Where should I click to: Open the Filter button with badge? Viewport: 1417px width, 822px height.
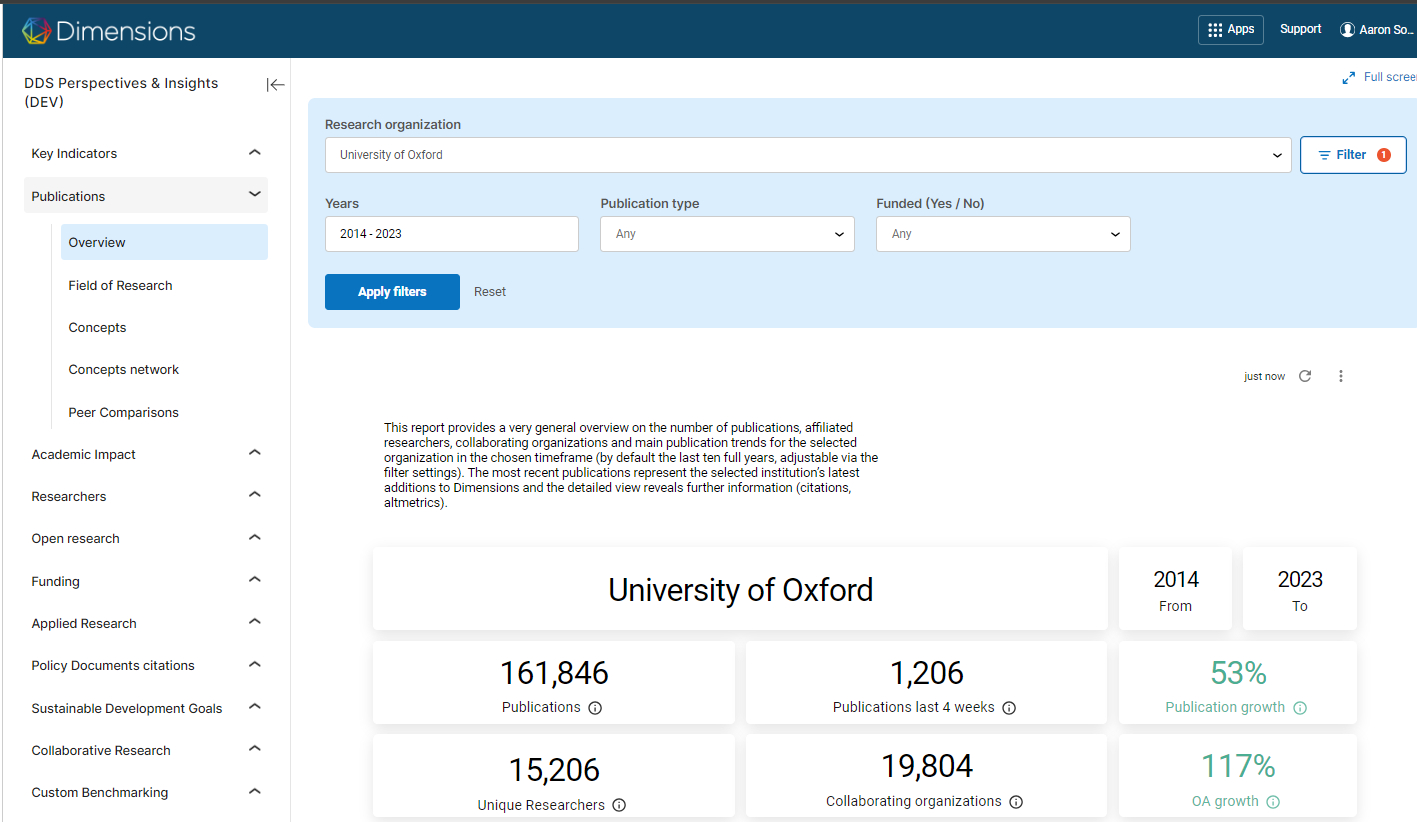click(1353, 155)
